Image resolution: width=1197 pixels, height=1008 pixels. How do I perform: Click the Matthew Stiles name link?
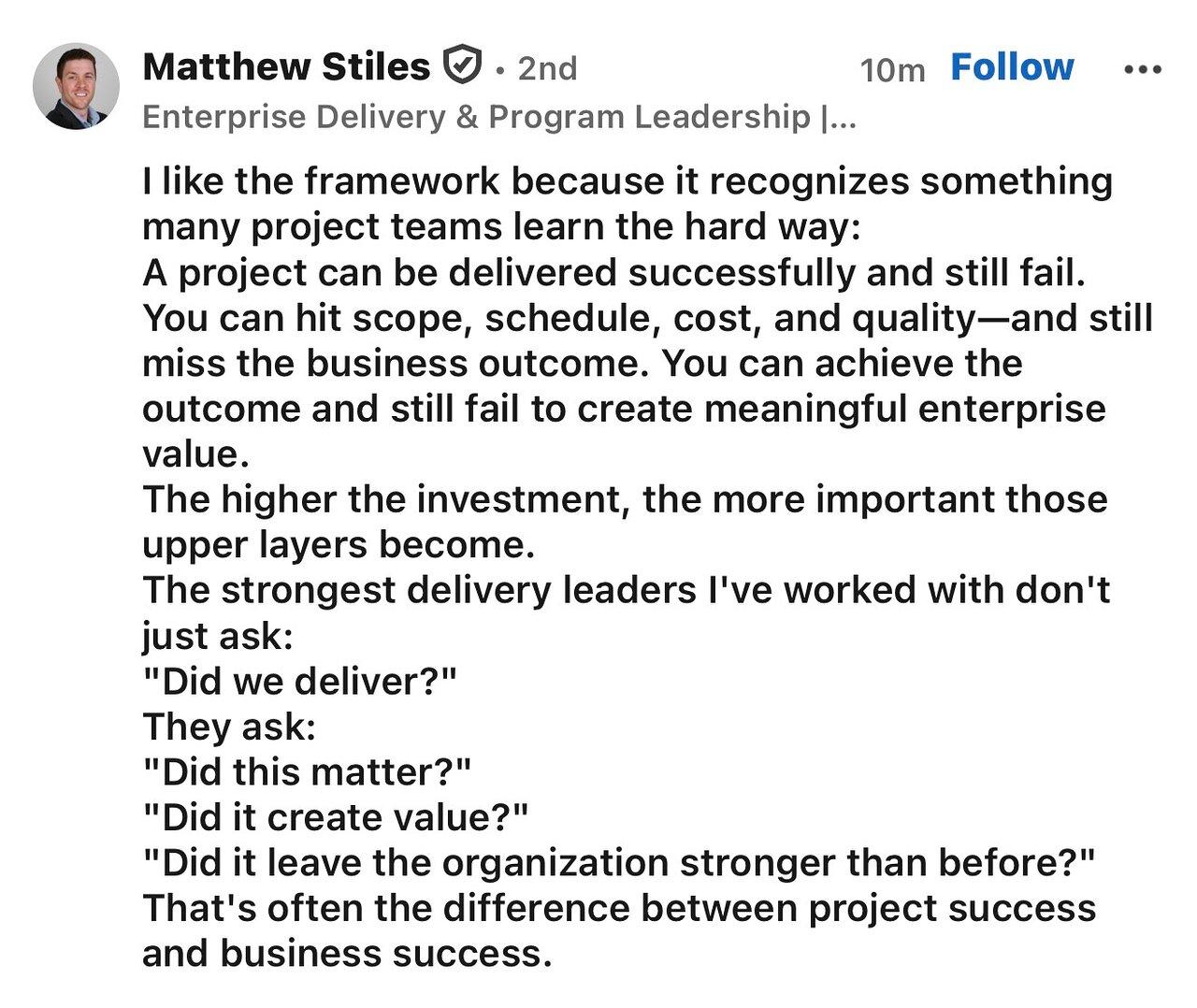(x=286, y=67)
